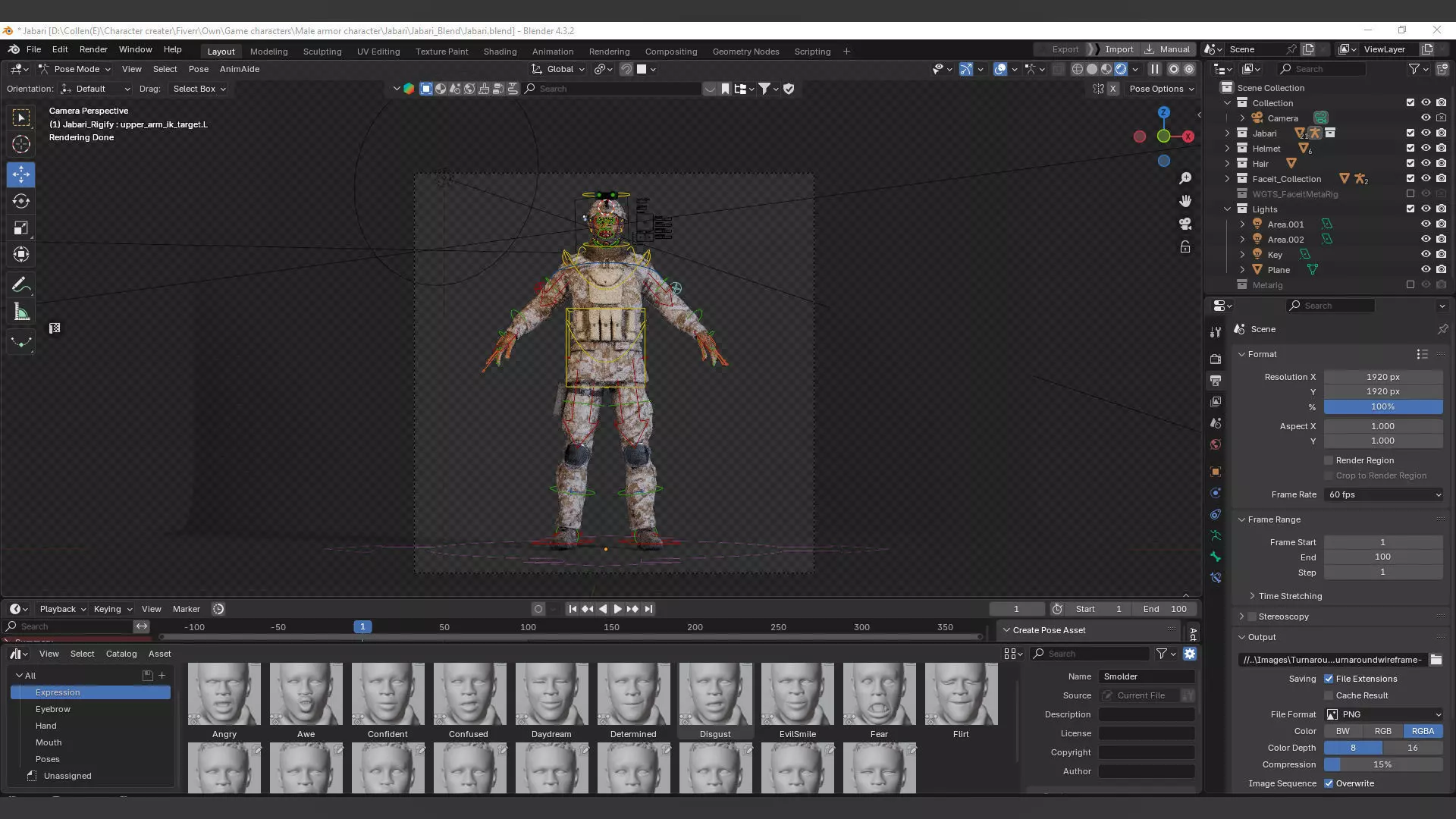Click the Cursor tool icon
This screenshot has width=1456, height=819.
pyautogui.click(x=21, y=144)
